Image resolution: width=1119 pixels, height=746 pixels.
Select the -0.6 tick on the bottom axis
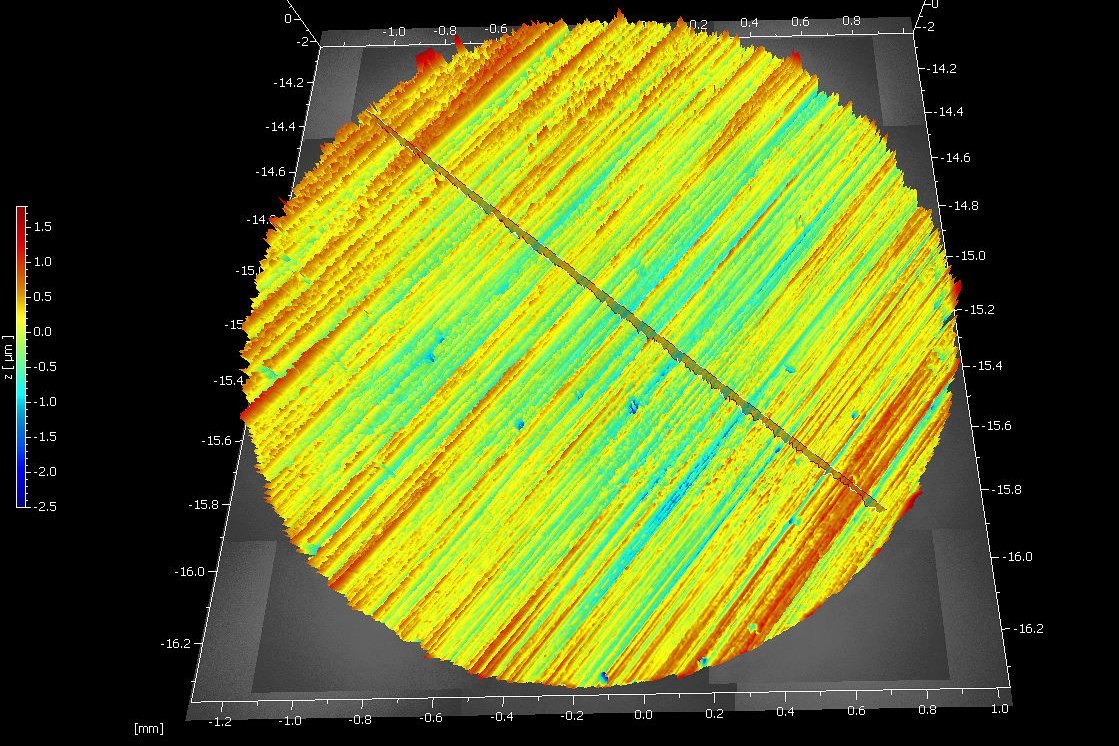click(x=431, y=717)
